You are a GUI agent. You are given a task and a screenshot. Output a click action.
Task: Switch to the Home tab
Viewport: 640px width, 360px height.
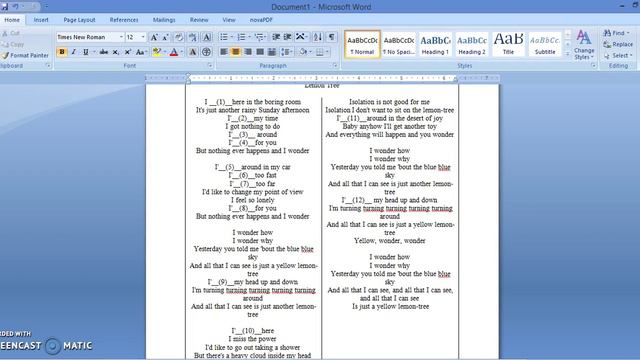[12, 20]
